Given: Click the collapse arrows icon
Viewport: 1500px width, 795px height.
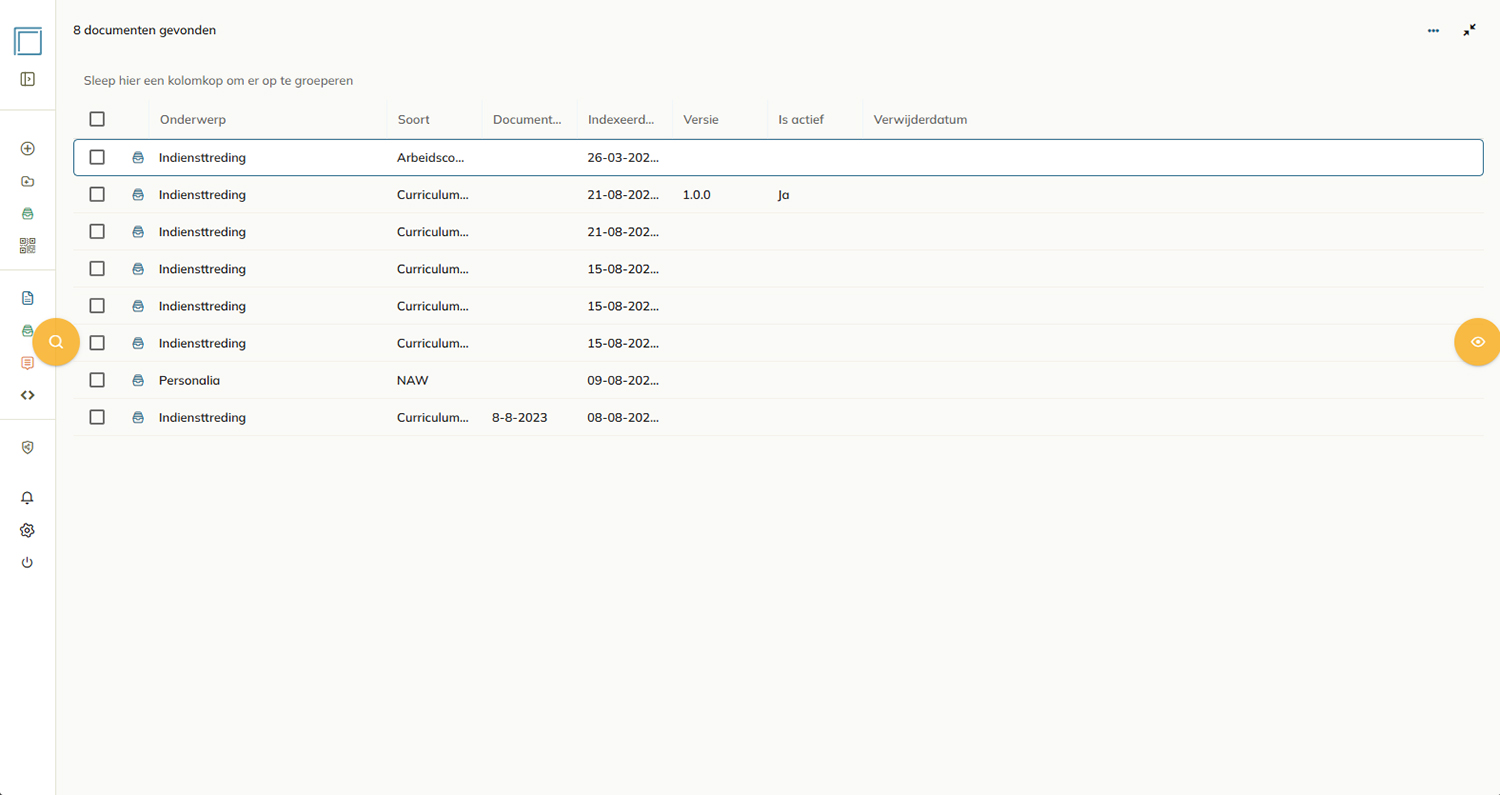Looking at the screenshot, I should [1469, 30].
